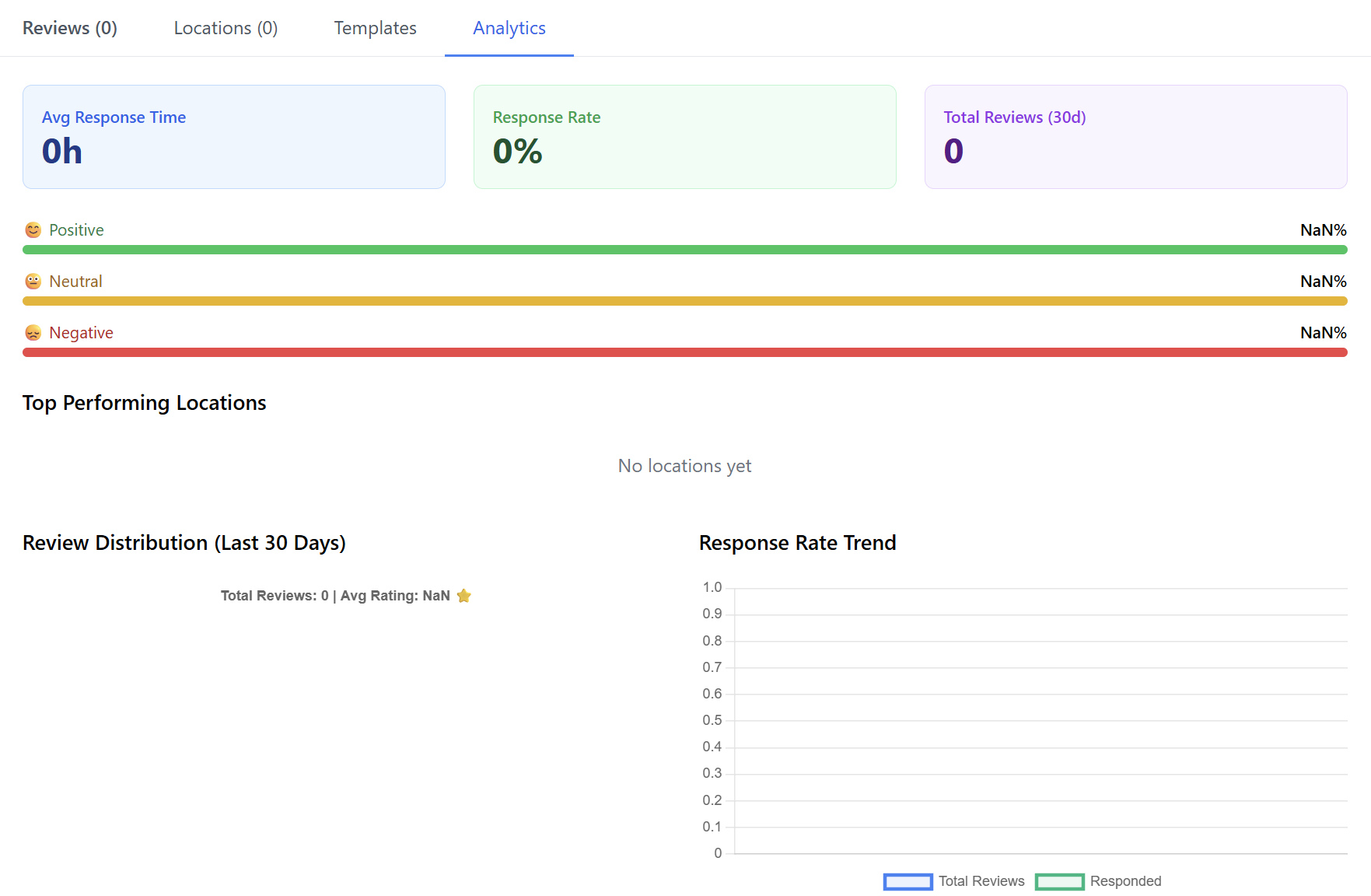The width and height of the screenshot is (1371, 896).
Task: Open the Reviews (0) tab
Action: 70,28
